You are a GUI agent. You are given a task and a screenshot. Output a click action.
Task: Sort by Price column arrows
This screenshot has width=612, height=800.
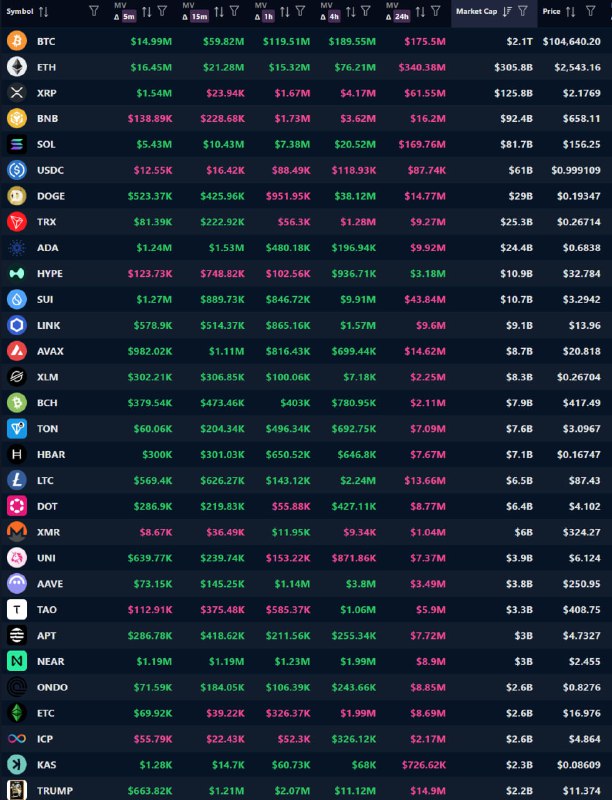point(571,11)
